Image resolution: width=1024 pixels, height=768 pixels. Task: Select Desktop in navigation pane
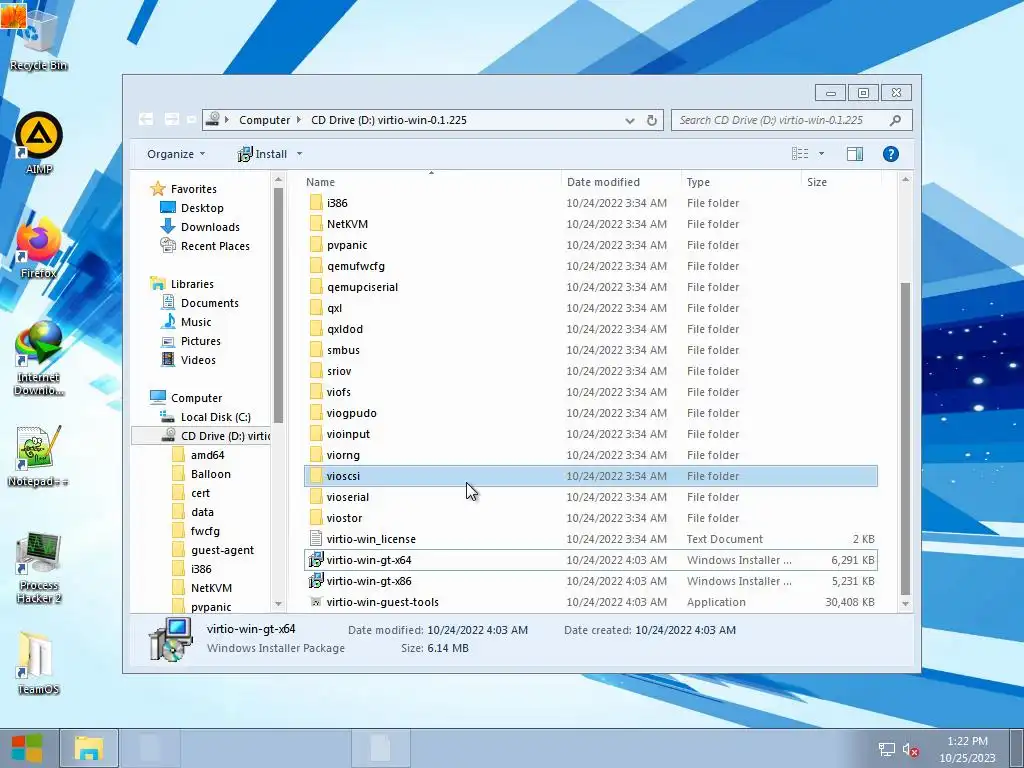(x=192, y=208)
